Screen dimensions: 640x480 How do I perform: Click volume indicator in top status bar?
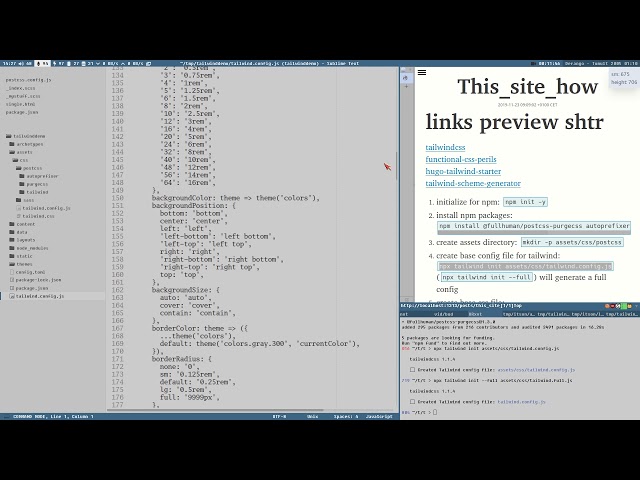25,64
